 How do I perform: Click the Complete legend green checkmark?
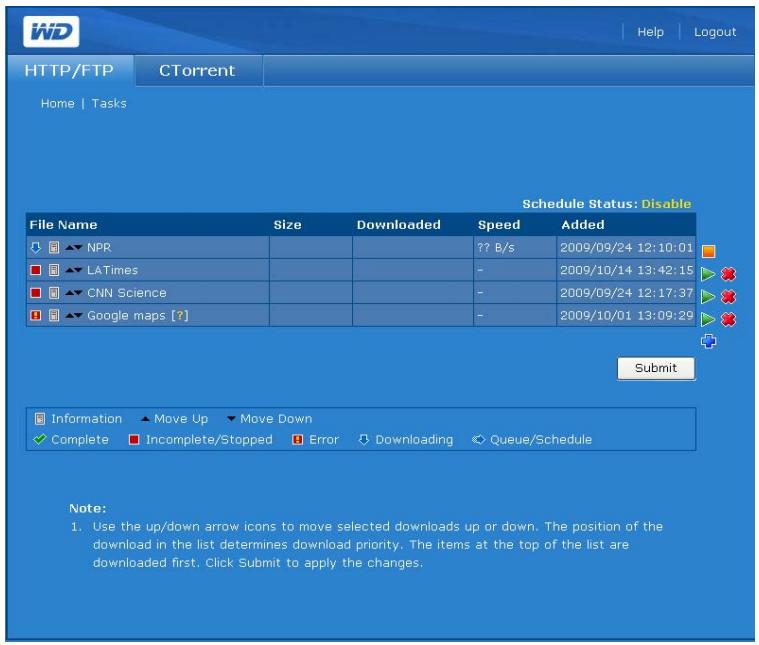point(40,439)
